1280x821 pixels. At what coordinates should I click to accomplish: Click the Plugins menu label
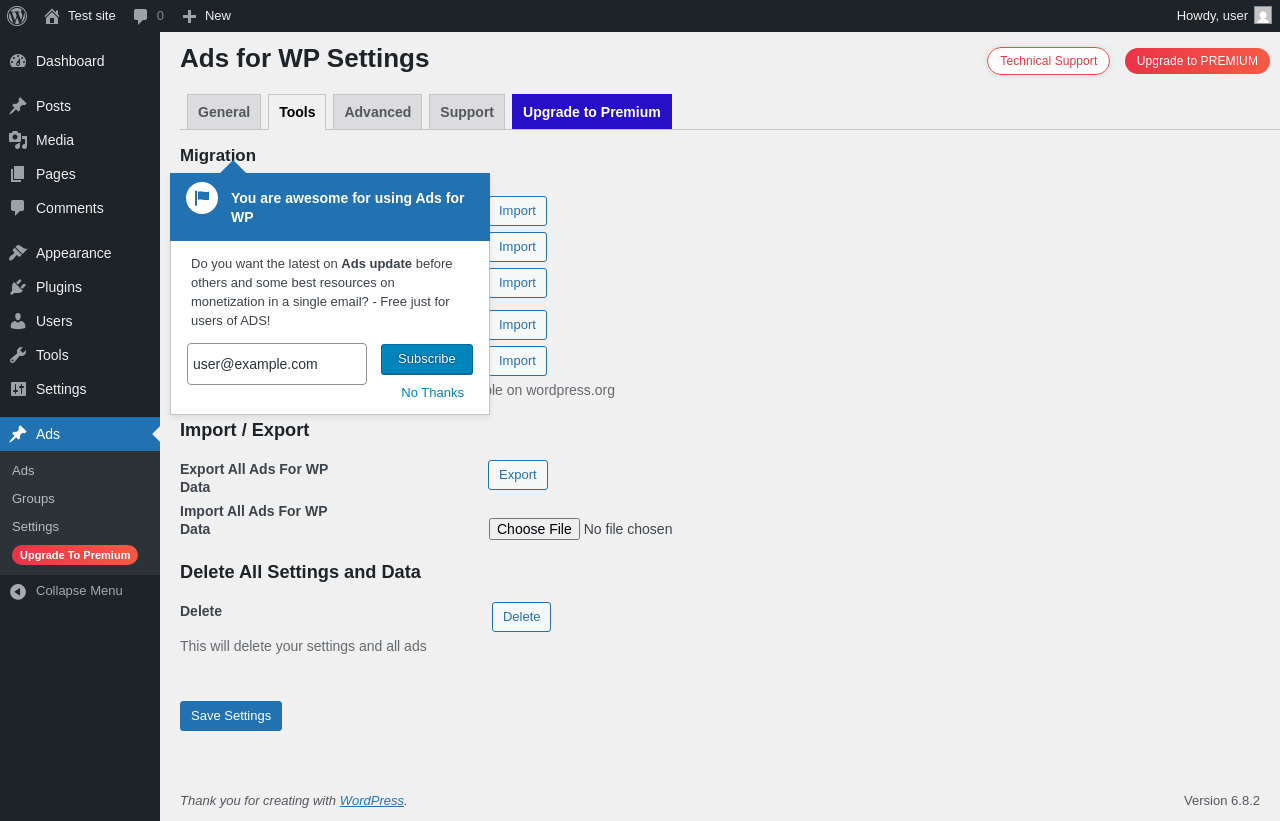click(59, 287)
